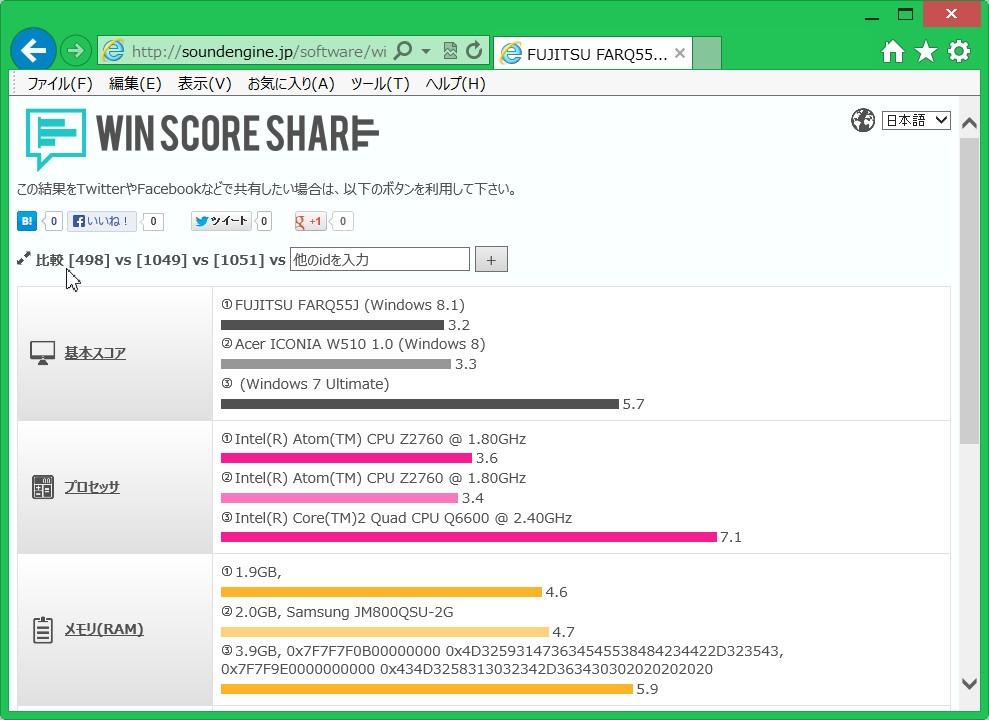Screen dimensions: 989x720
Task: Click the globe icon beside the language selector
Action: click(862, 120)
